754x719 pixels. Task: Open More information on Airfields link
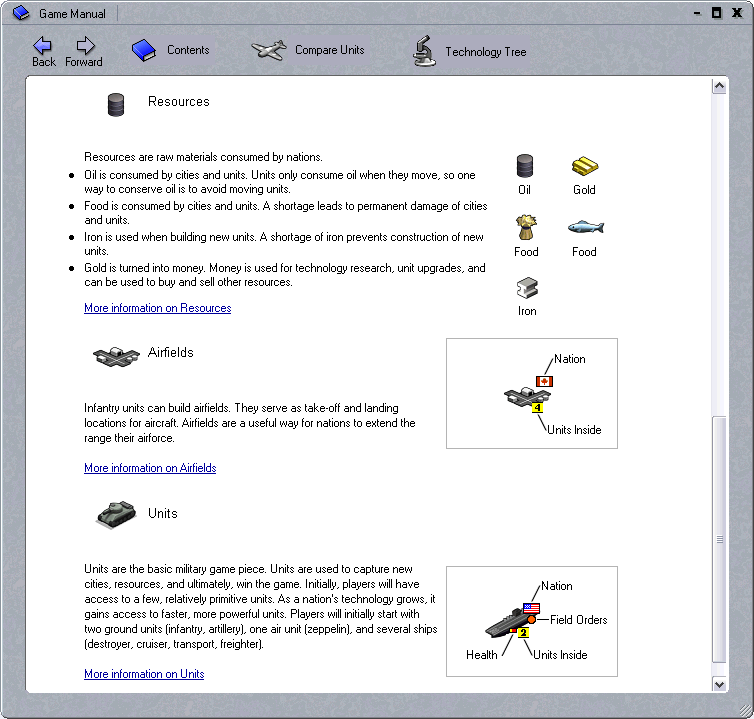150,468
